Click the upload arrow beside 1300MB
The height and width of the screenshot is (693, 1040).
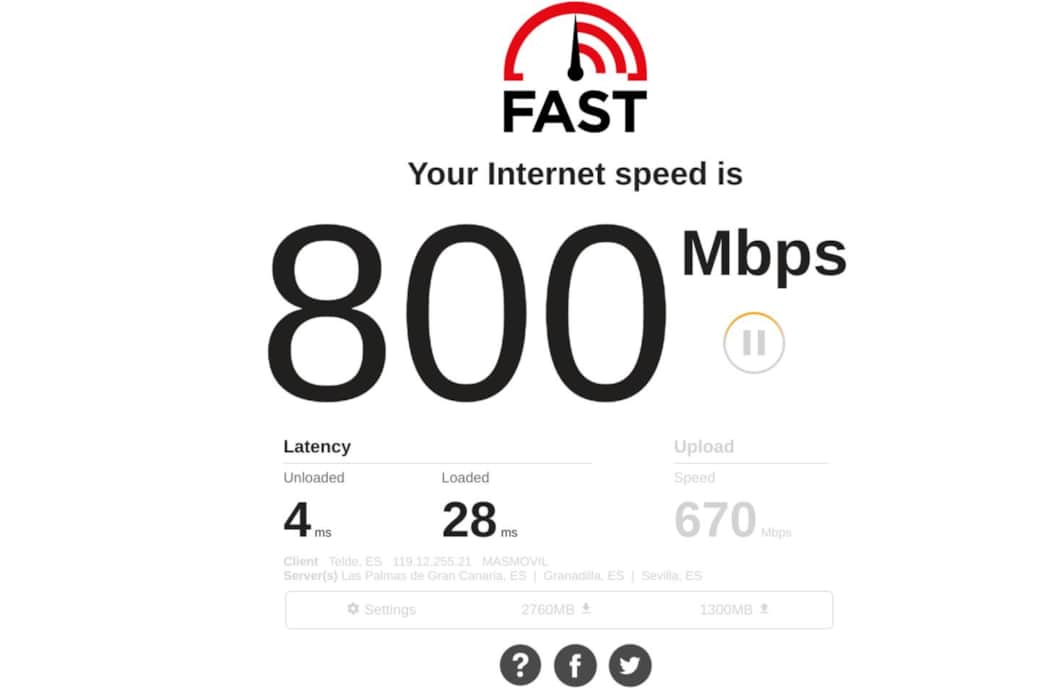pos(764,609)
